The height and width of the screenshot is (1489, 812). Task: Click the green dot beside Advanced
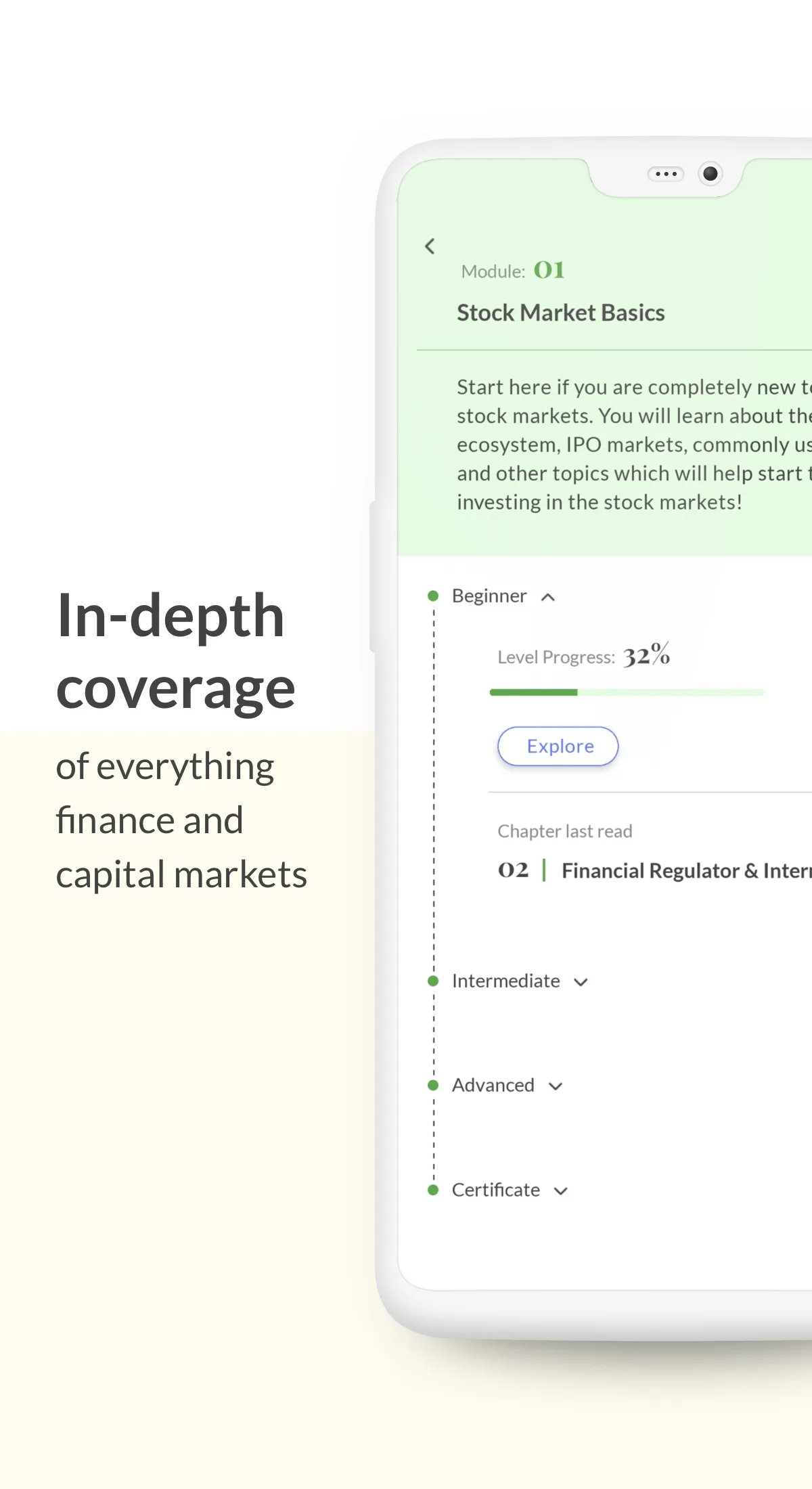coord(434,1085)
